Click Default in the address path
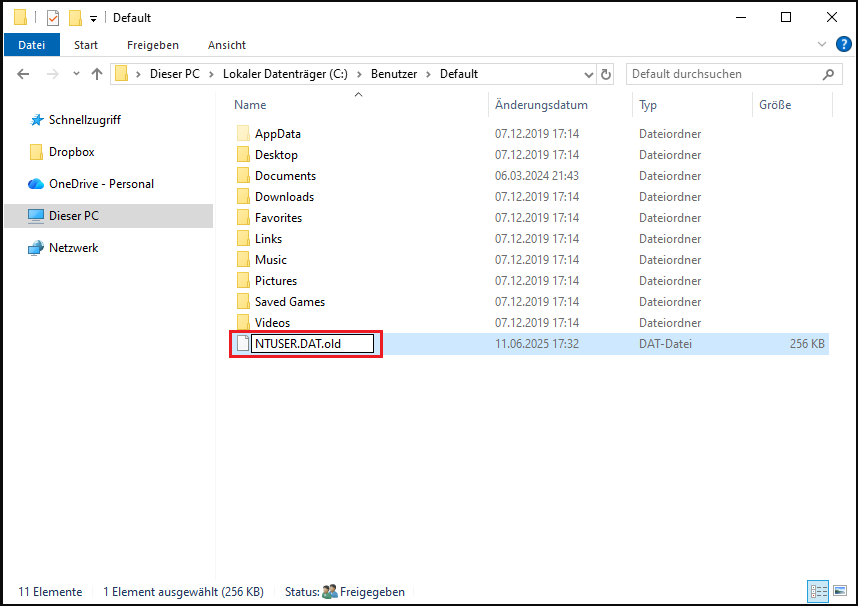The image size is (858, 606). click(459, 74)
